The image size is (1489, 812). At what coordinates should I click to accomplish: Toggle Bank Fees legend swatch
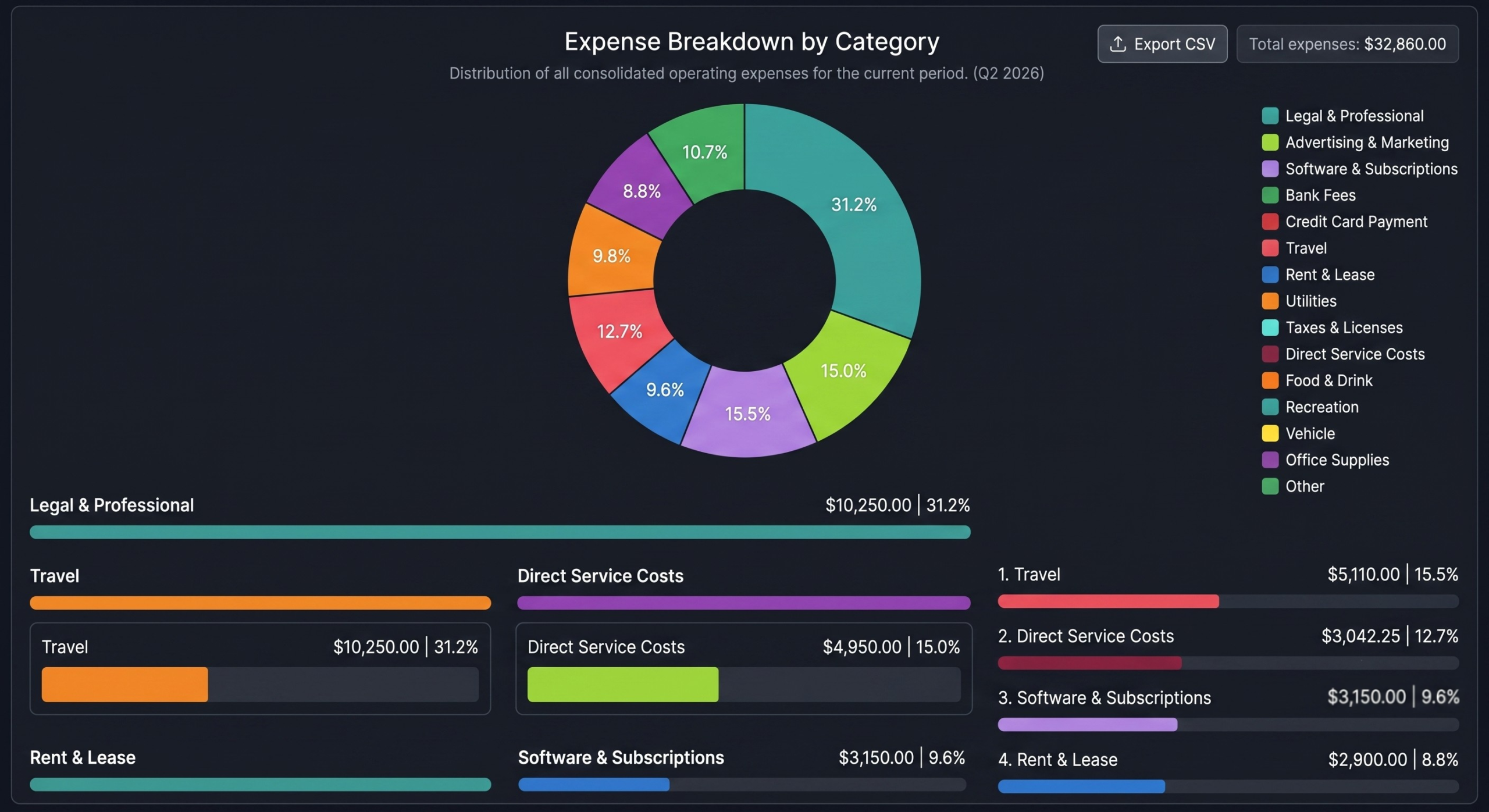[1270, 195]
